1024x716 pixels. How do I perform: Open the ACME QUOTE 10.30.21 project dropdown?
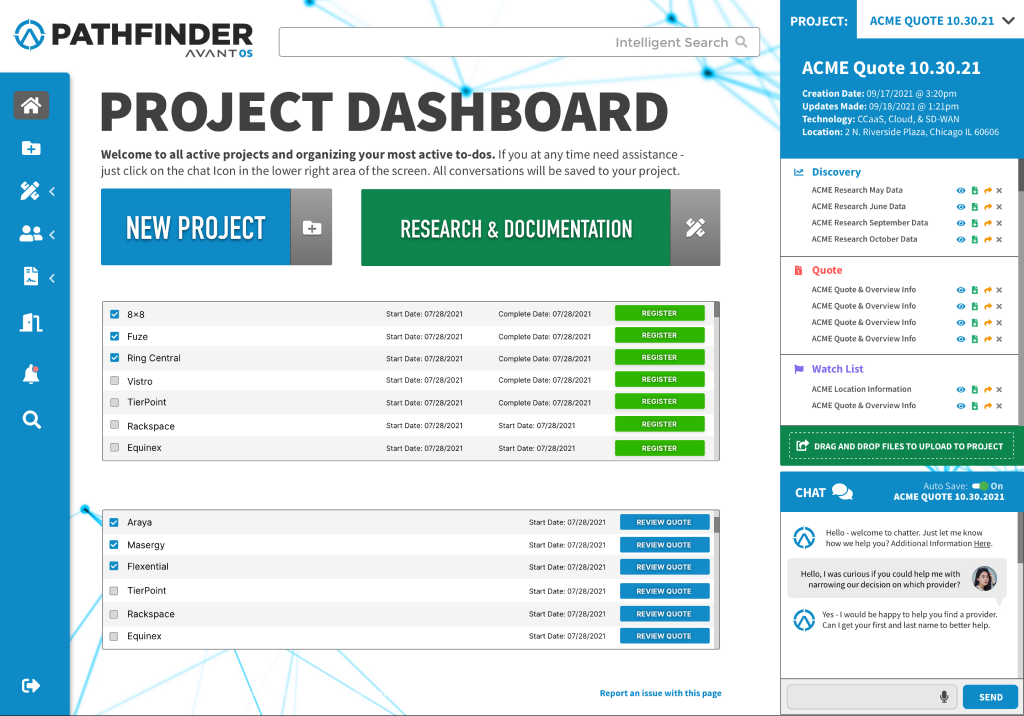click(942, 20)
